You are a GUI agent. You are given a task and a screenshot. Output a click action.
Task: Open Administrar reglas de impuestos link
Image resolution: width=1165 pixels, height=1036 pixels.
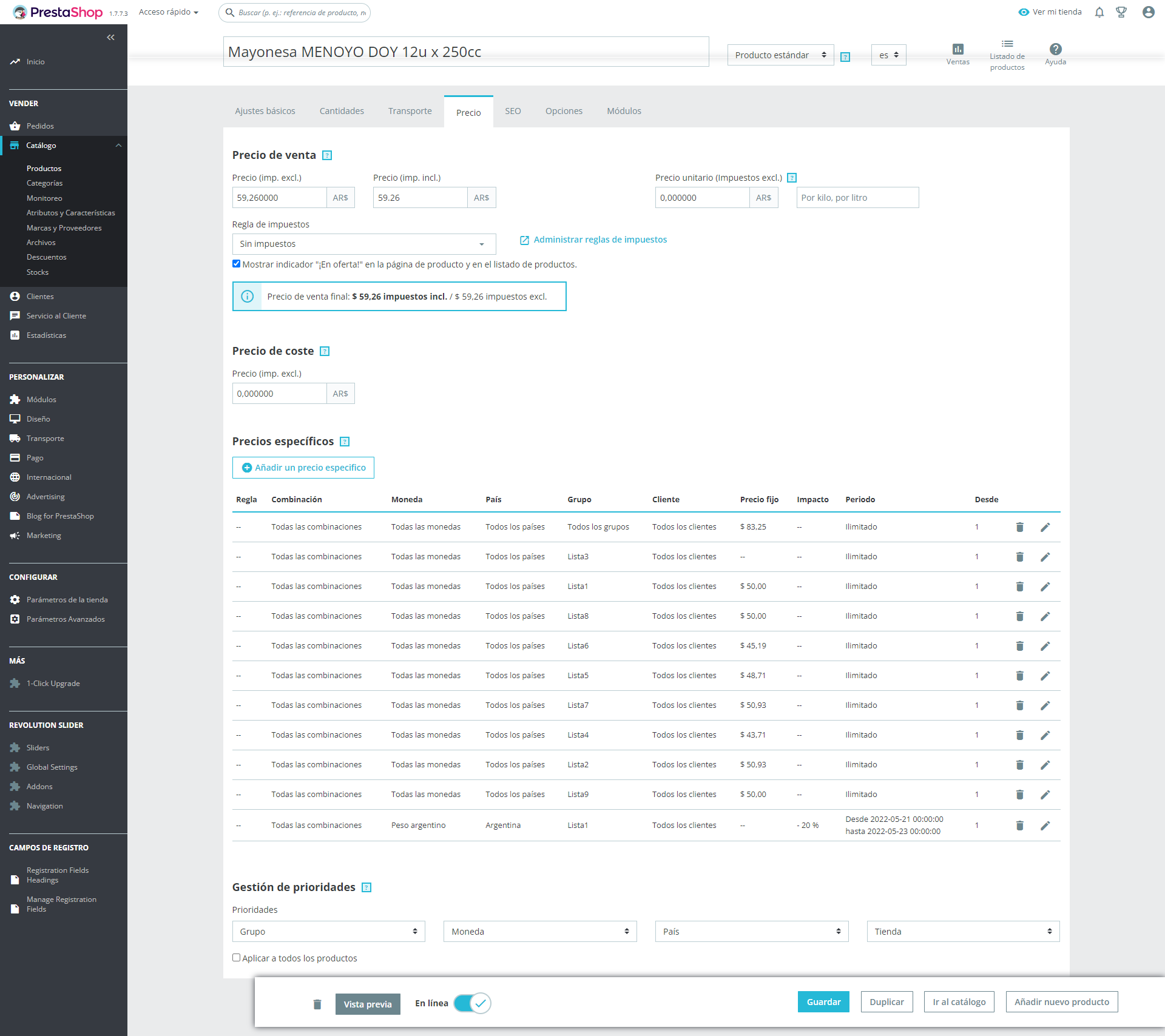(599, 240)
